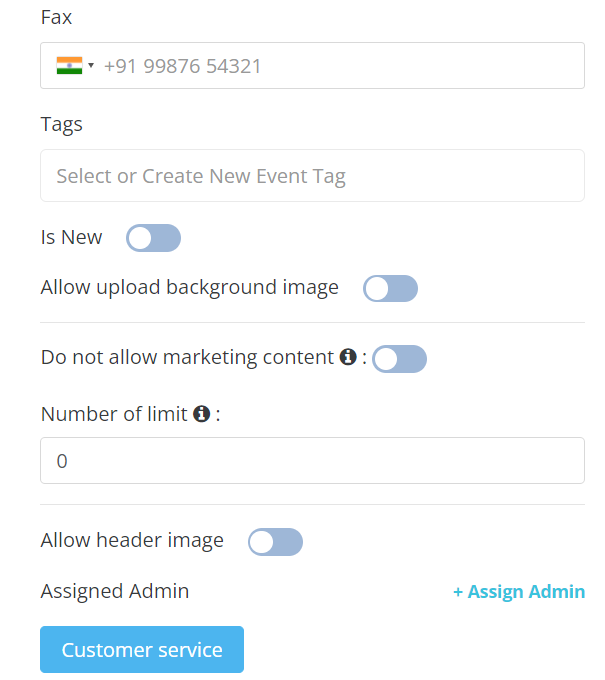The image size is (605, 680).
Task: Click the Do not allow marketing content label
Action: pyautogui.click(x=187, y=358)
